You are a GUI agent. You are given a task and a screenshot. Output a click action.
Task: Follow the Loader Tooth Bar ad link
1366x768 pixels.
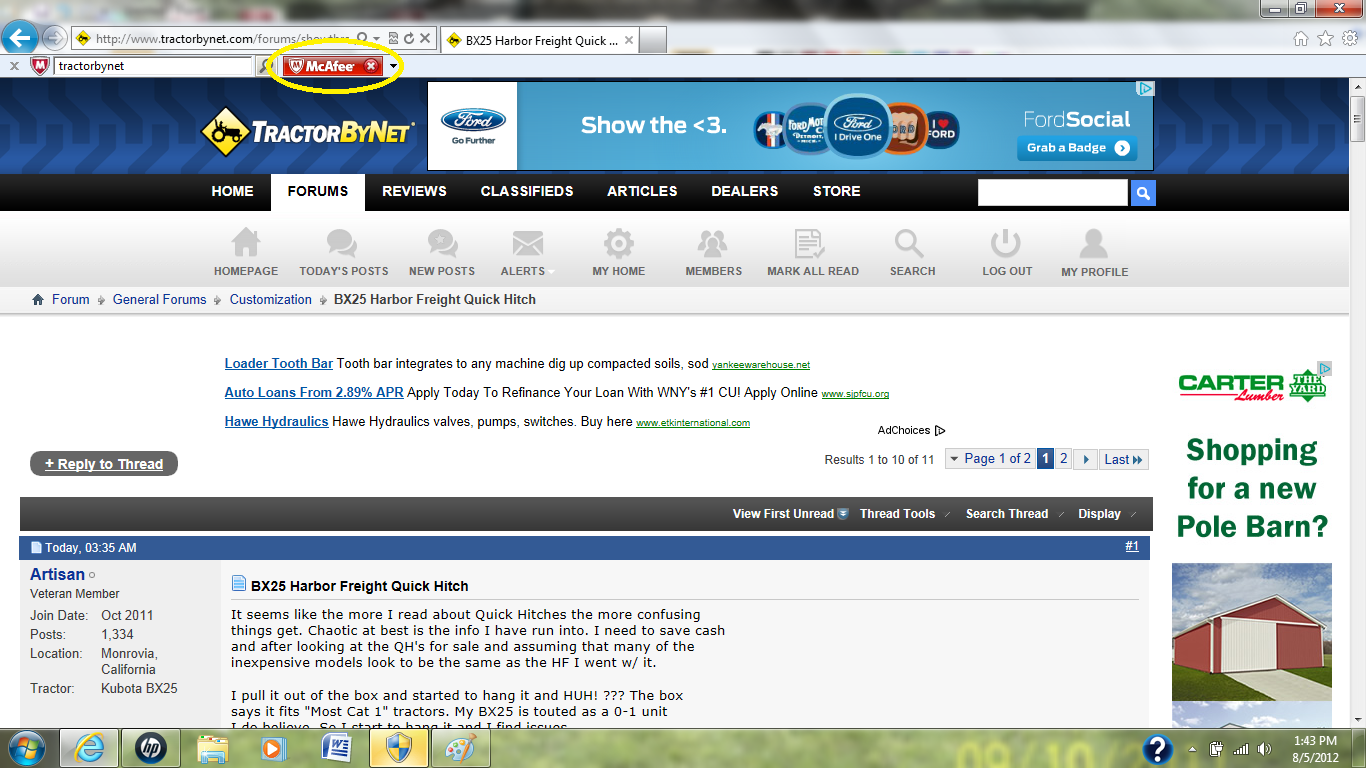point(278,364)
